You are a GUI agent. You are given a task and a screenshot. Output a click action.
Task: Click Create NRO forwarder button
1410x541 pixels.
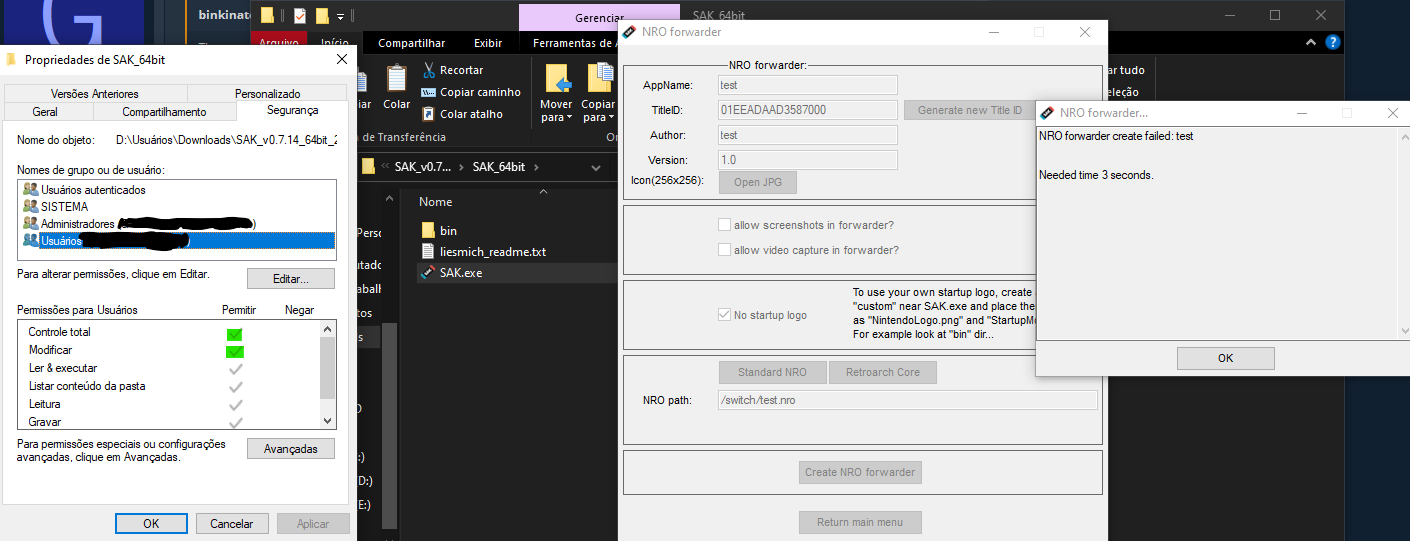[x=861, y=472]
